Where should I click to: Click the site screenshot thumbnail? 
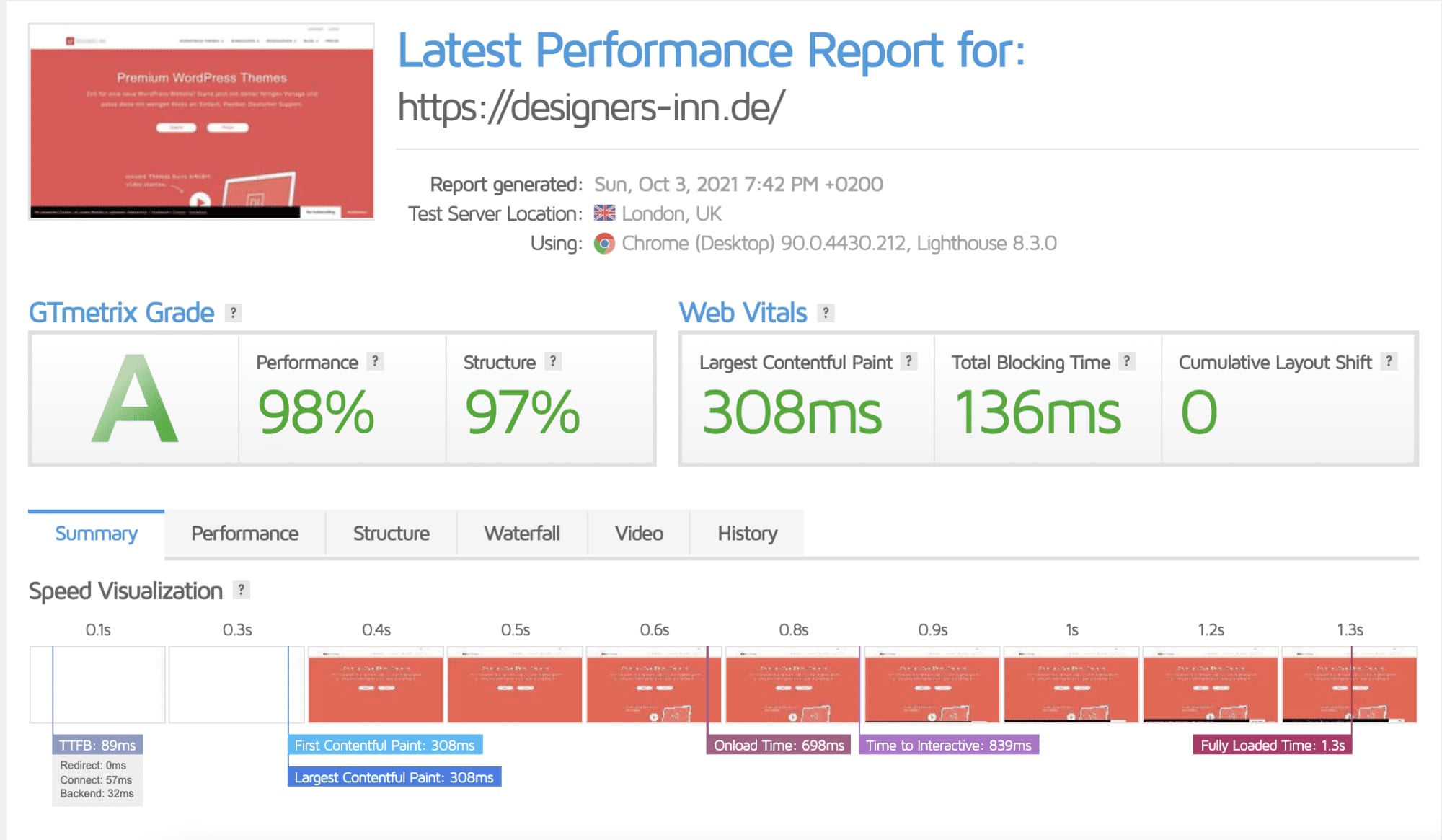(x=201, y=121)
